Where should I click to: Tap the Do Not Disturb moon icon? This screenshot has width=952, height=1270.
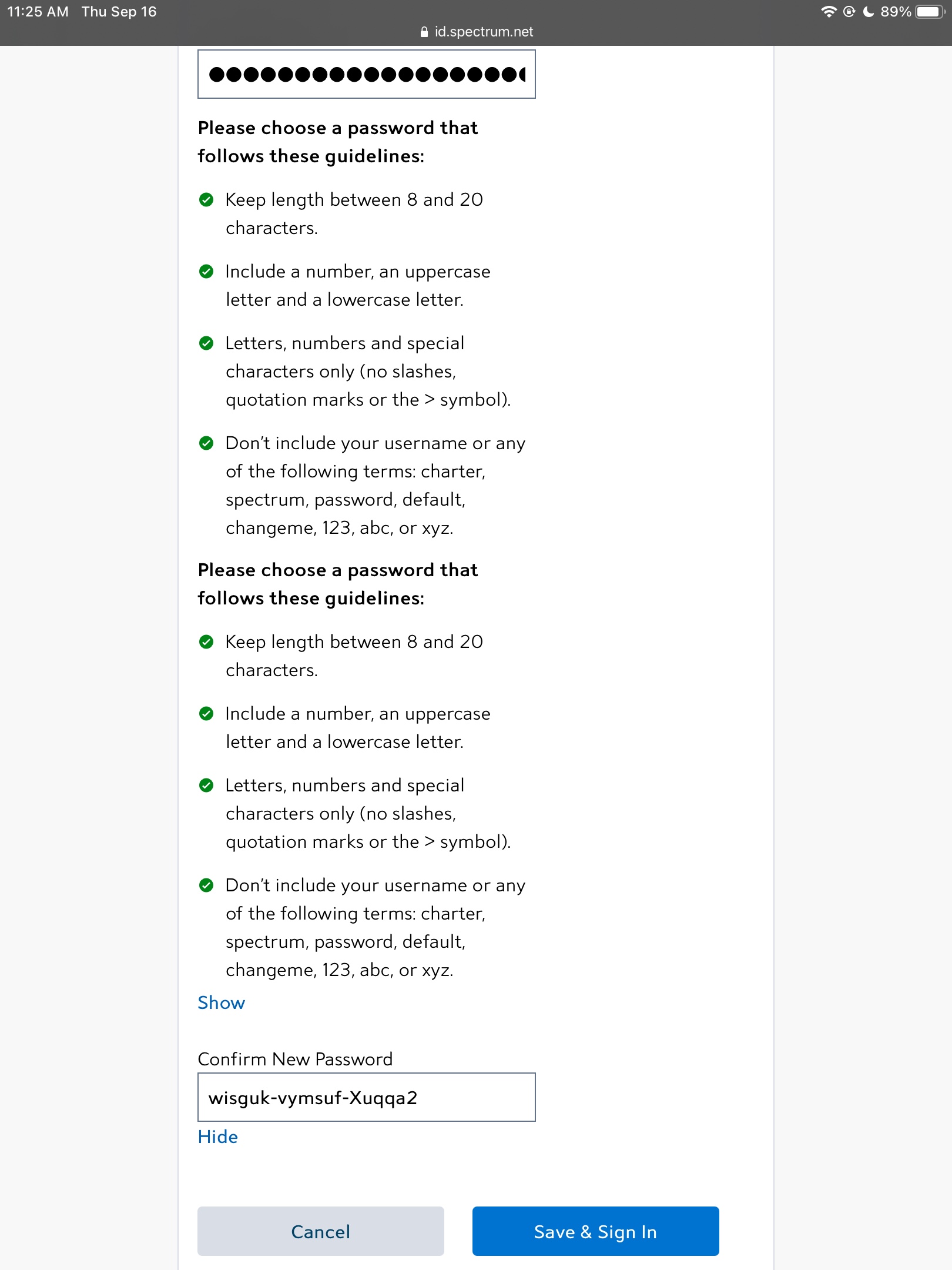tap(868, 12)
